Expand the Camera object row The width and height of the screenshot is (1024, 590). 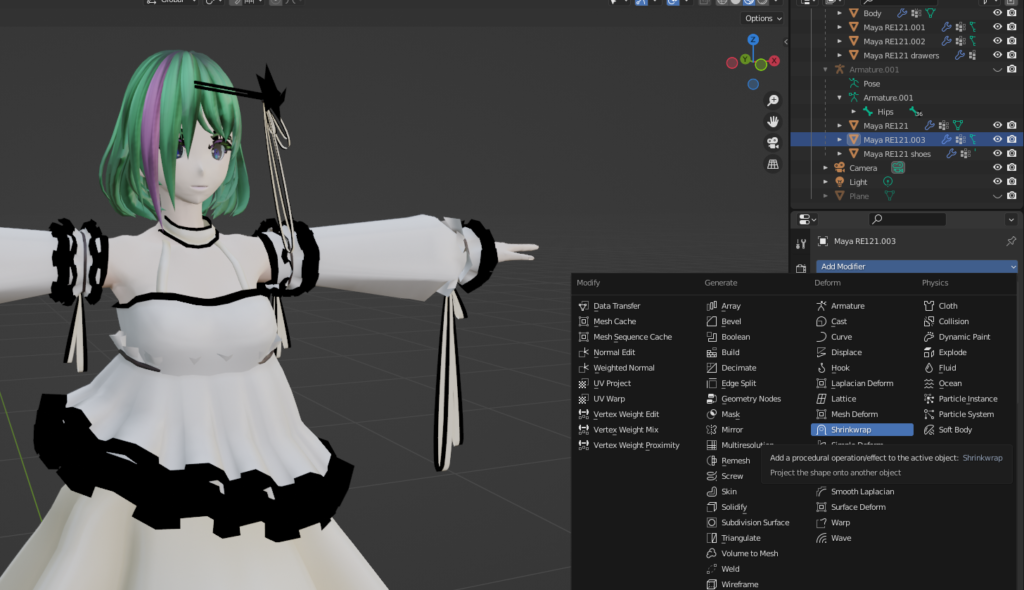[825, 168]
